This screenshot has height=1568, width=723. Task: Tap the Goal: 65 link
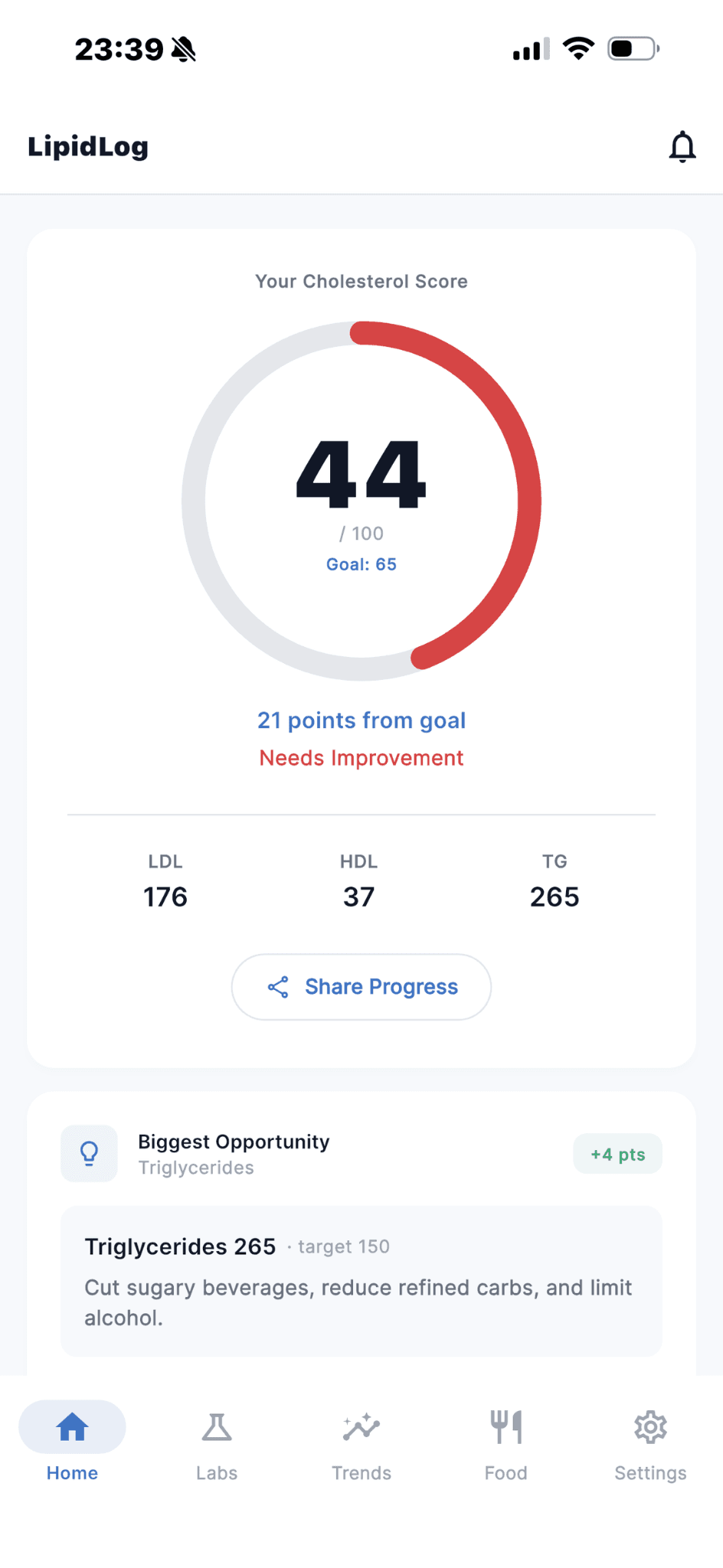(x=361, y=564)
